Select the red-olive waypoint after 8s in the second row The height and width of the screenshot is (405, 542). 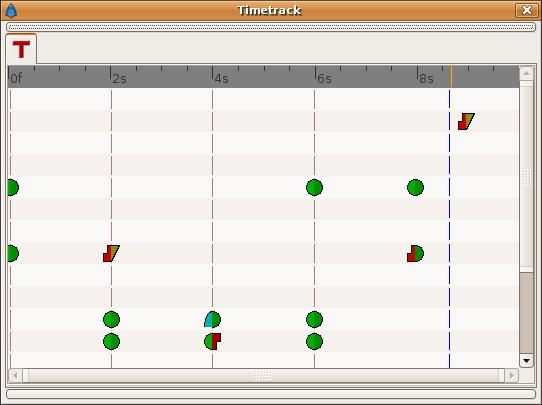466,121
